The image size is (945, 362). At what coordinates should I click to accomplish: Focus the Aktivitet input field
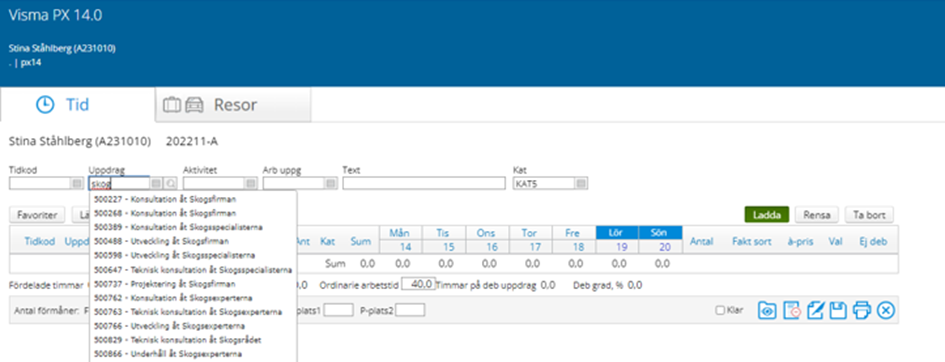214,184
